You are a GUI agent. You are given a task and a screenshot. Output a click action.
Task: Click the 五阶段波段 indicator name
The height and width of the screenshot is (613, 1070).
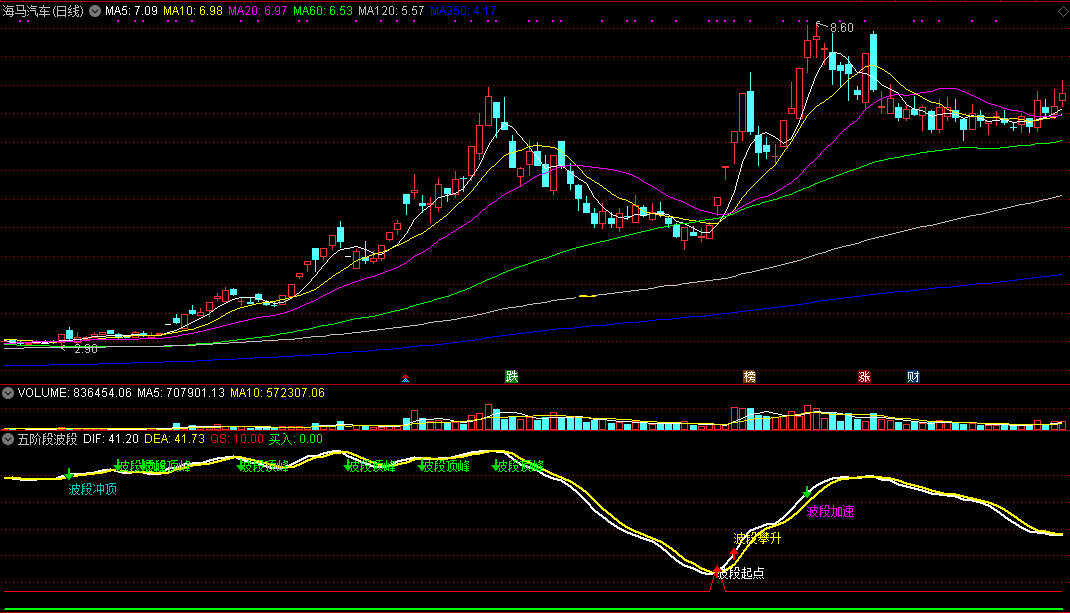point(48,439)
